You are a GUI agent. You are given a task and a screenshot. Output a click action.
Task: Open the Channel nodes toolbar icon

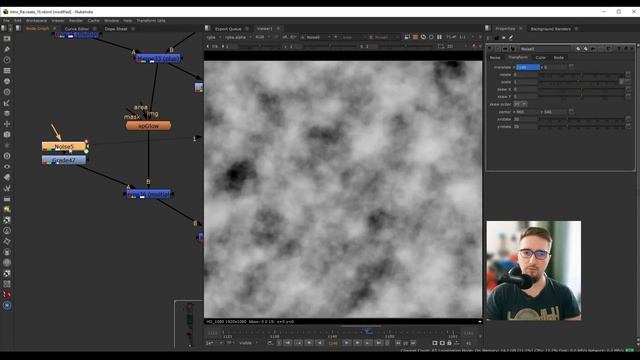(x=7, y=70)
